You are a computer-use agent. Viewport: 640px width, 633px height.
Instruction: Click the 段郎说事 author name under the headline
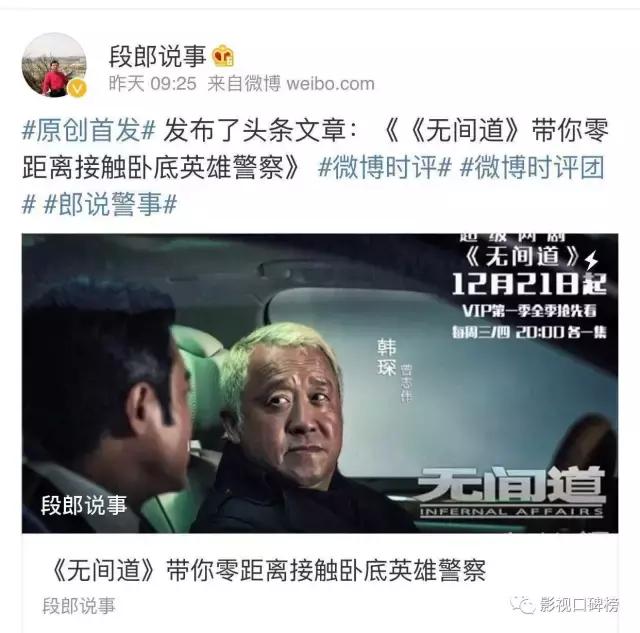79,605
